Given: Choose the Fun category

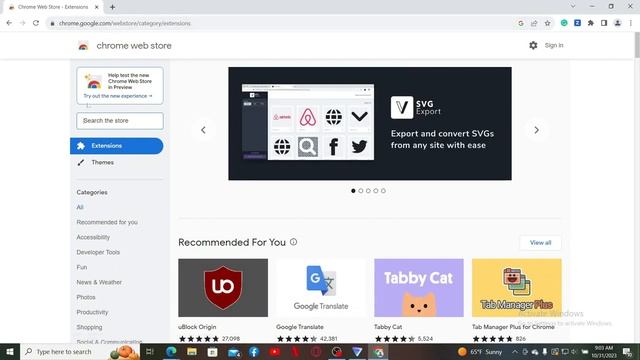Looking at the screenshot, I should 82,267.
